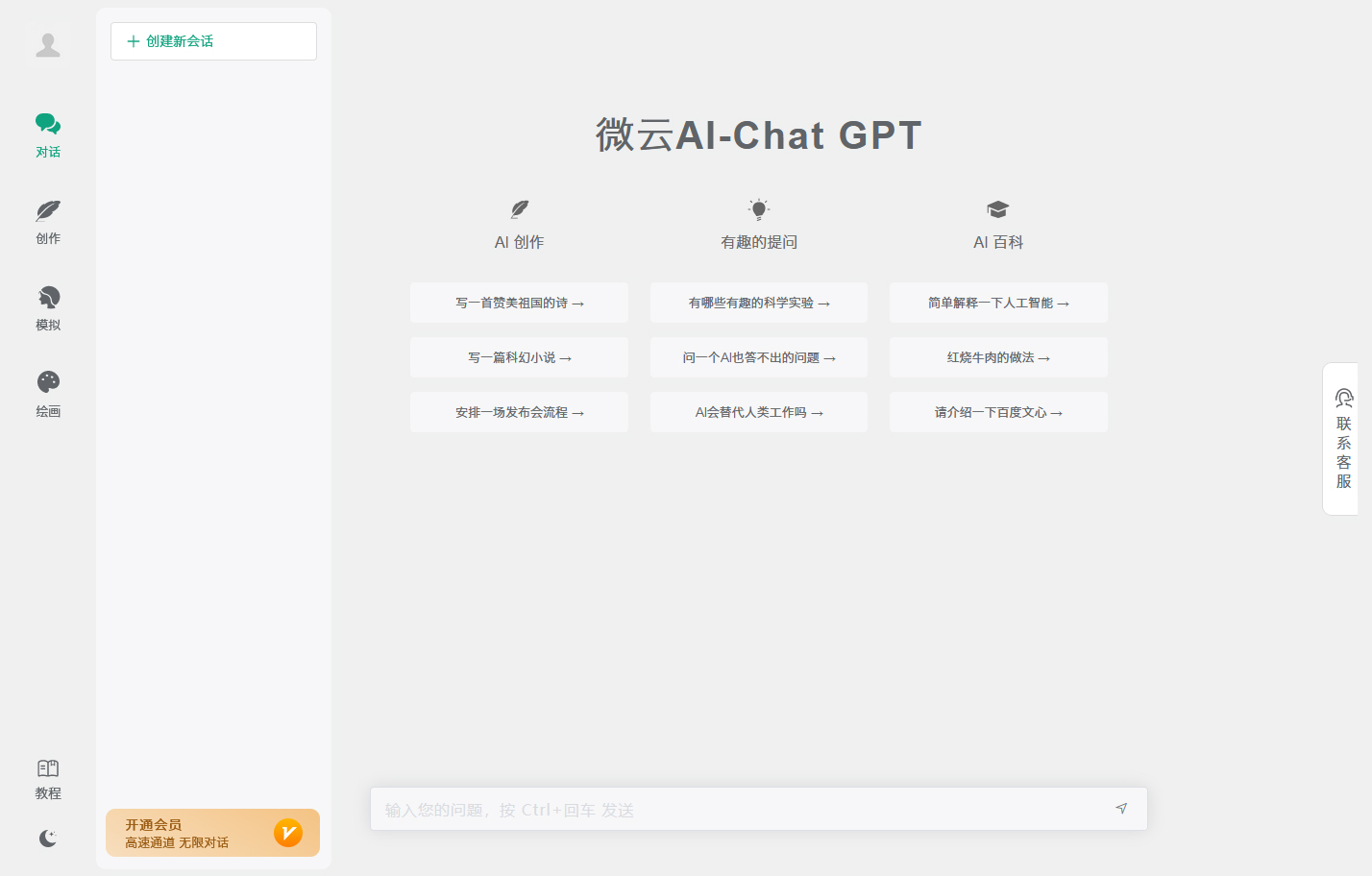
Task: Click the 微云AI-Chat GPT title
Action: point(759,134)
